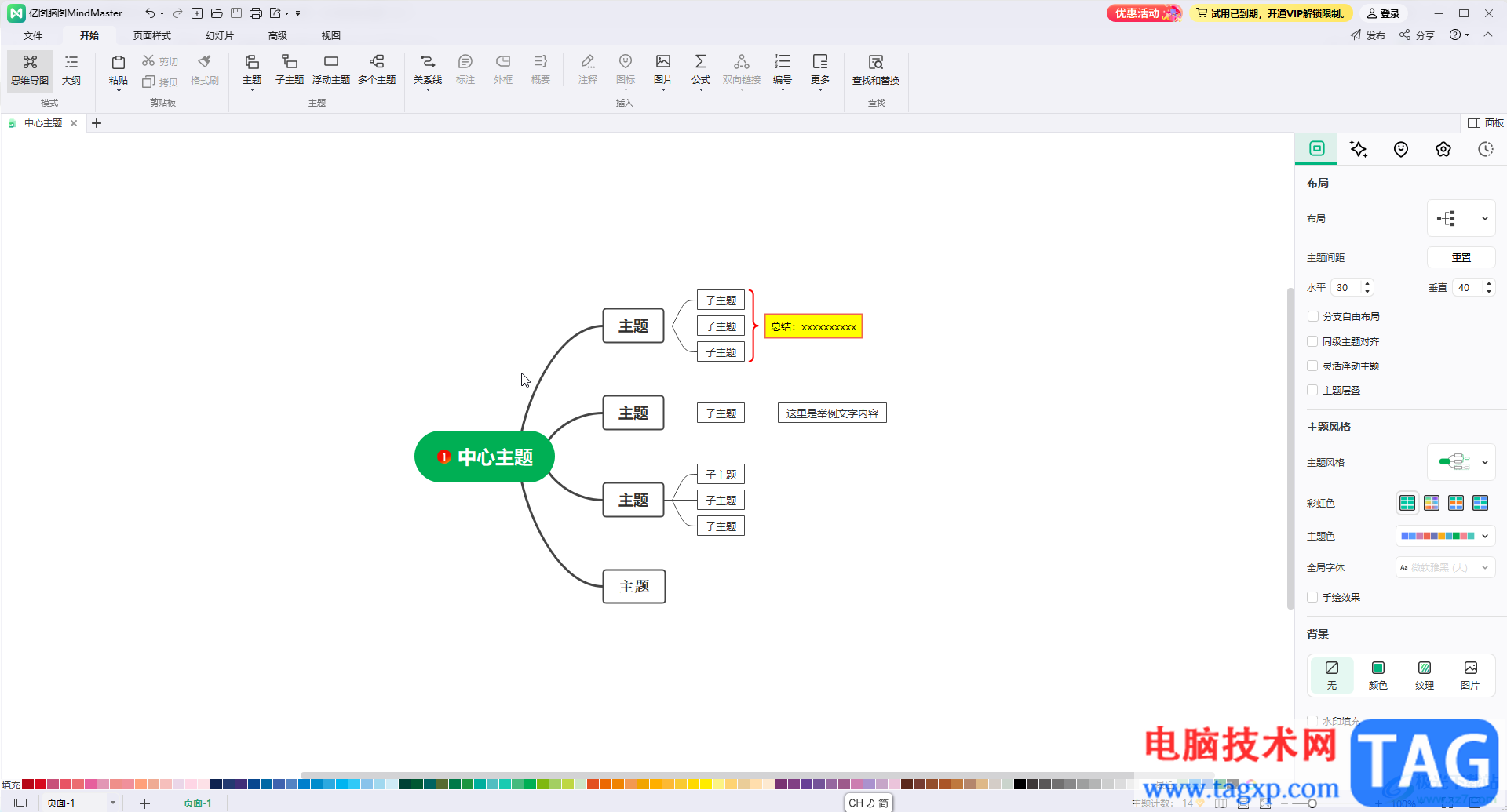The width and height of the screenshot is (1507, 812).
Task: Insert a Formula (公式)
Action: (701, 70)
